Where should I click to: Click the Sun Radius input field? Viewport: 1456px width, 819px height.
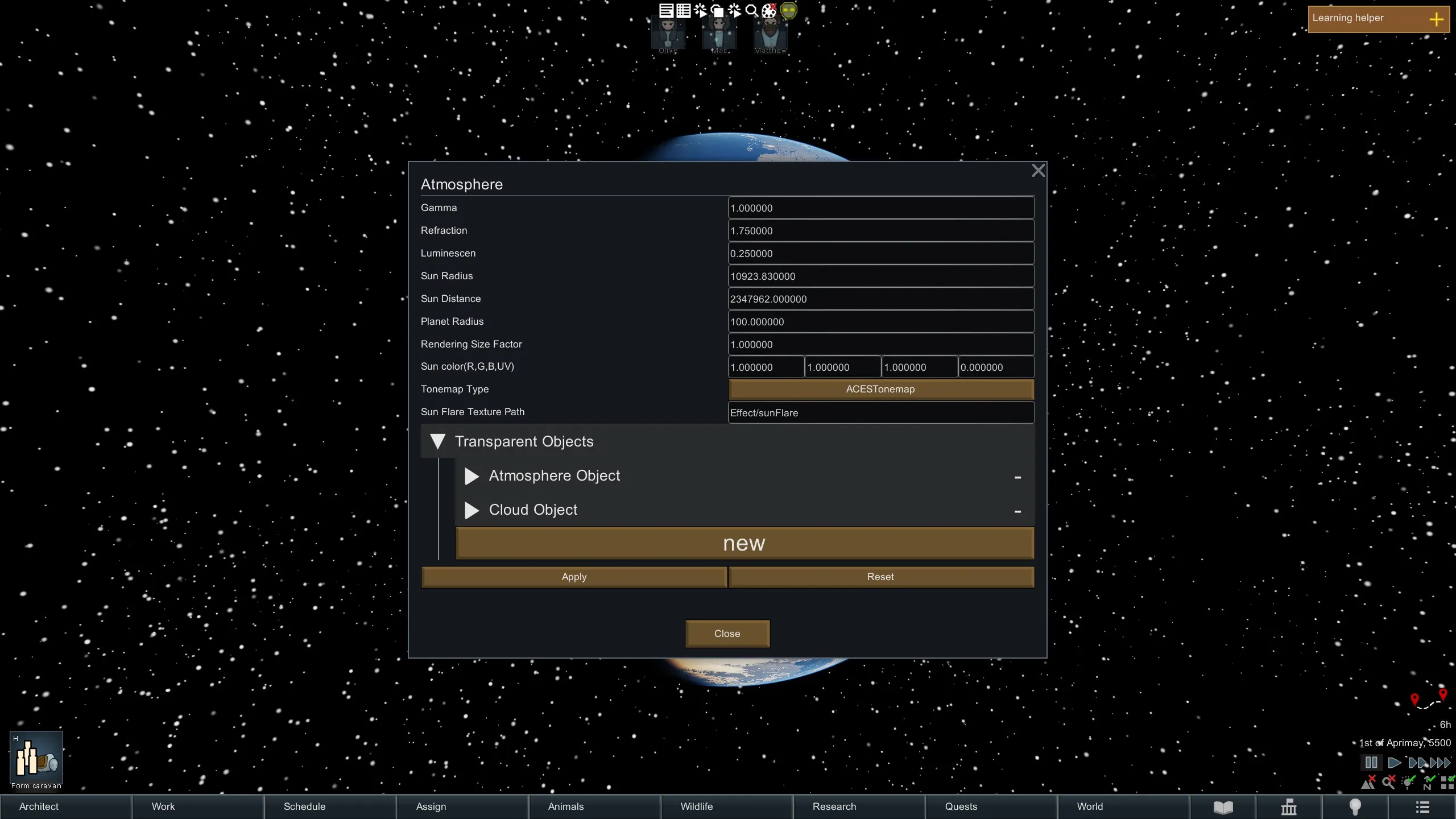coord(880,276)
